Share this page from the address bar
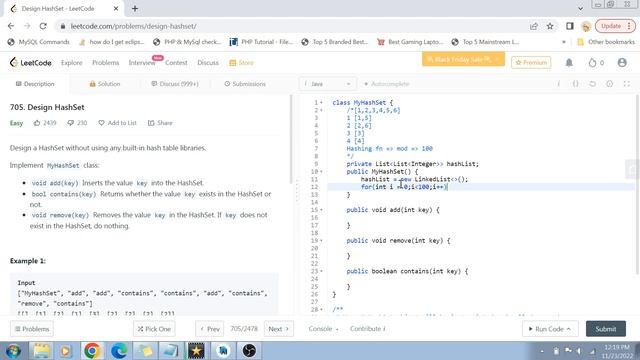Viewport: 640px width, 360px height. [533, 26]
